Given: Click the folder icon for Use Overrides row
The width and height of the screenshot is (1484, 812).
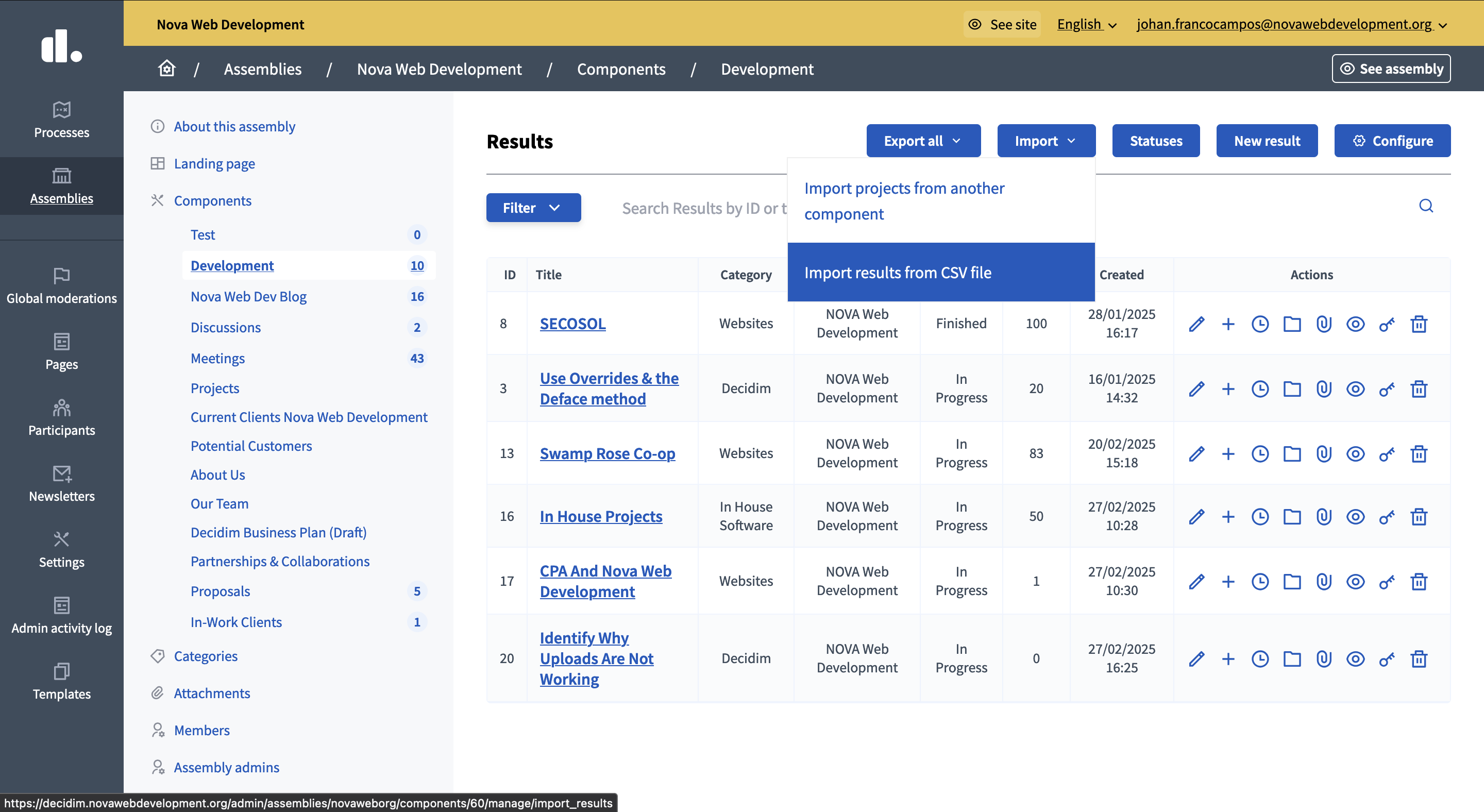Looking at the screenshot, I should (1292, 388).
